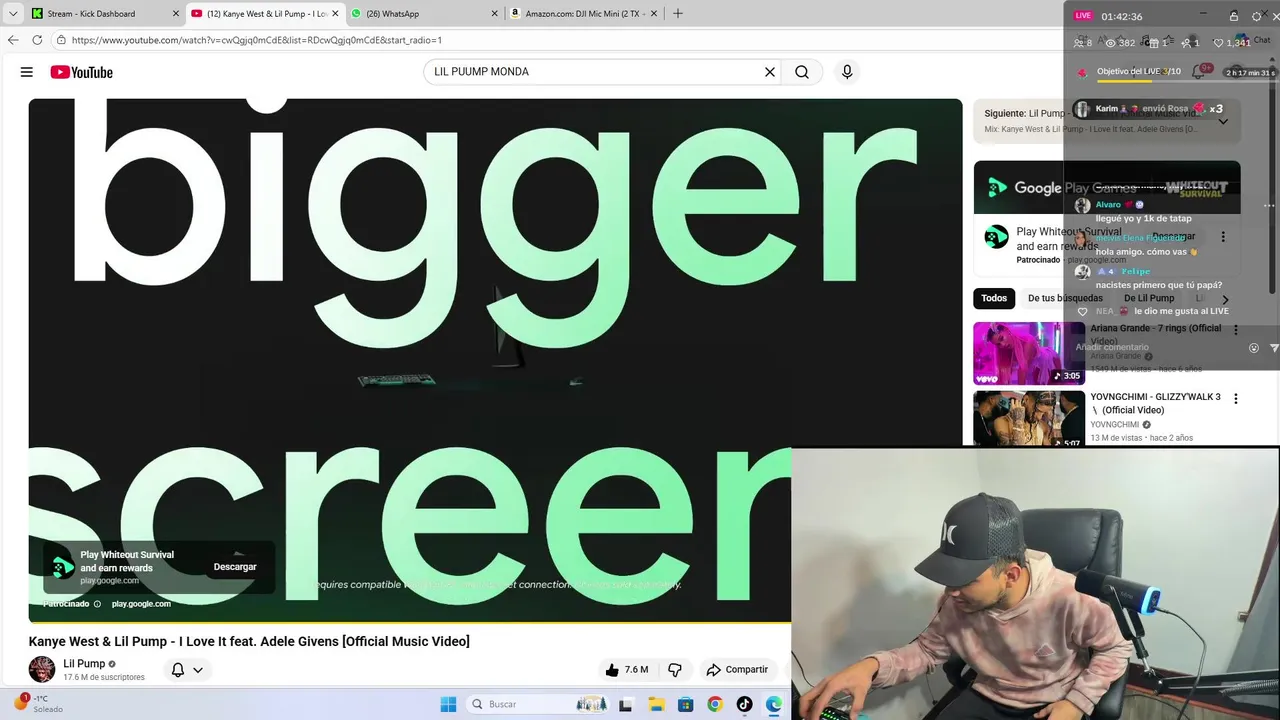Open Microsoft Edge from the taskbar
Viewport: 1280px width, 720px height.
(x=773, y=704)
